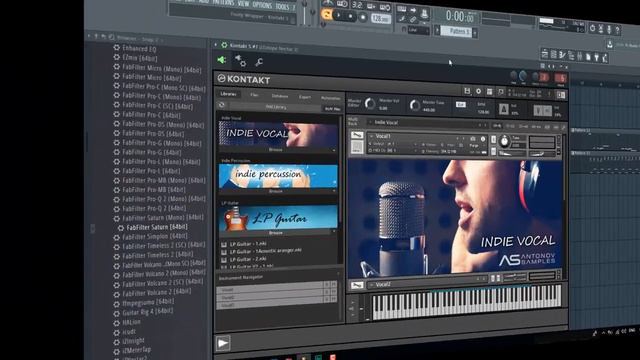Screen dimensions: 640x360
Task: Select the Expert tab in Kontakt browser
Action: [x=304, y=97]
